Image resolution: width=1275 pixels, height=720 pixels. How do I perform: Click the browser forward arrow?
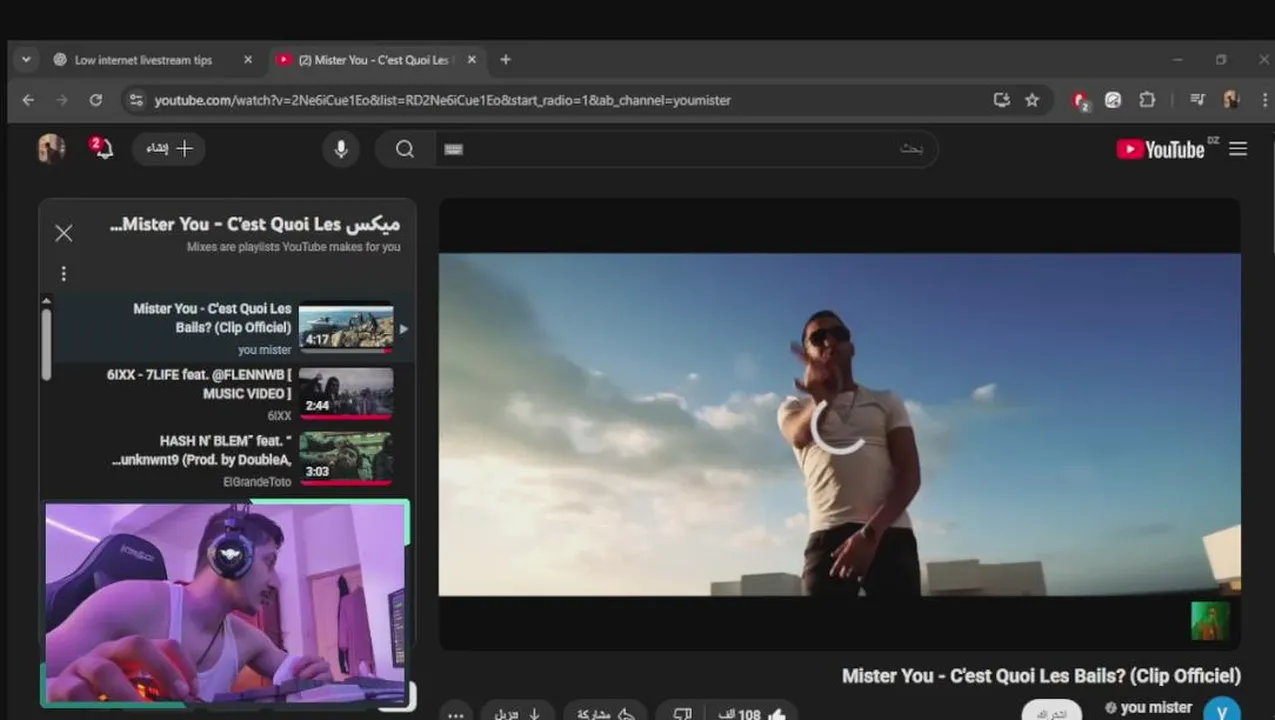click(62, 100)
